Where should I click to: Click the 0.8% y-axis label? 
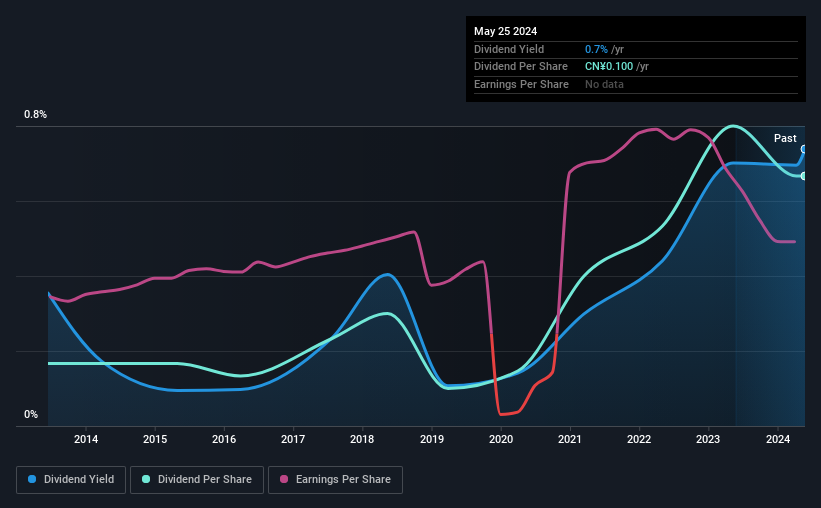click(x=36, y=114)
